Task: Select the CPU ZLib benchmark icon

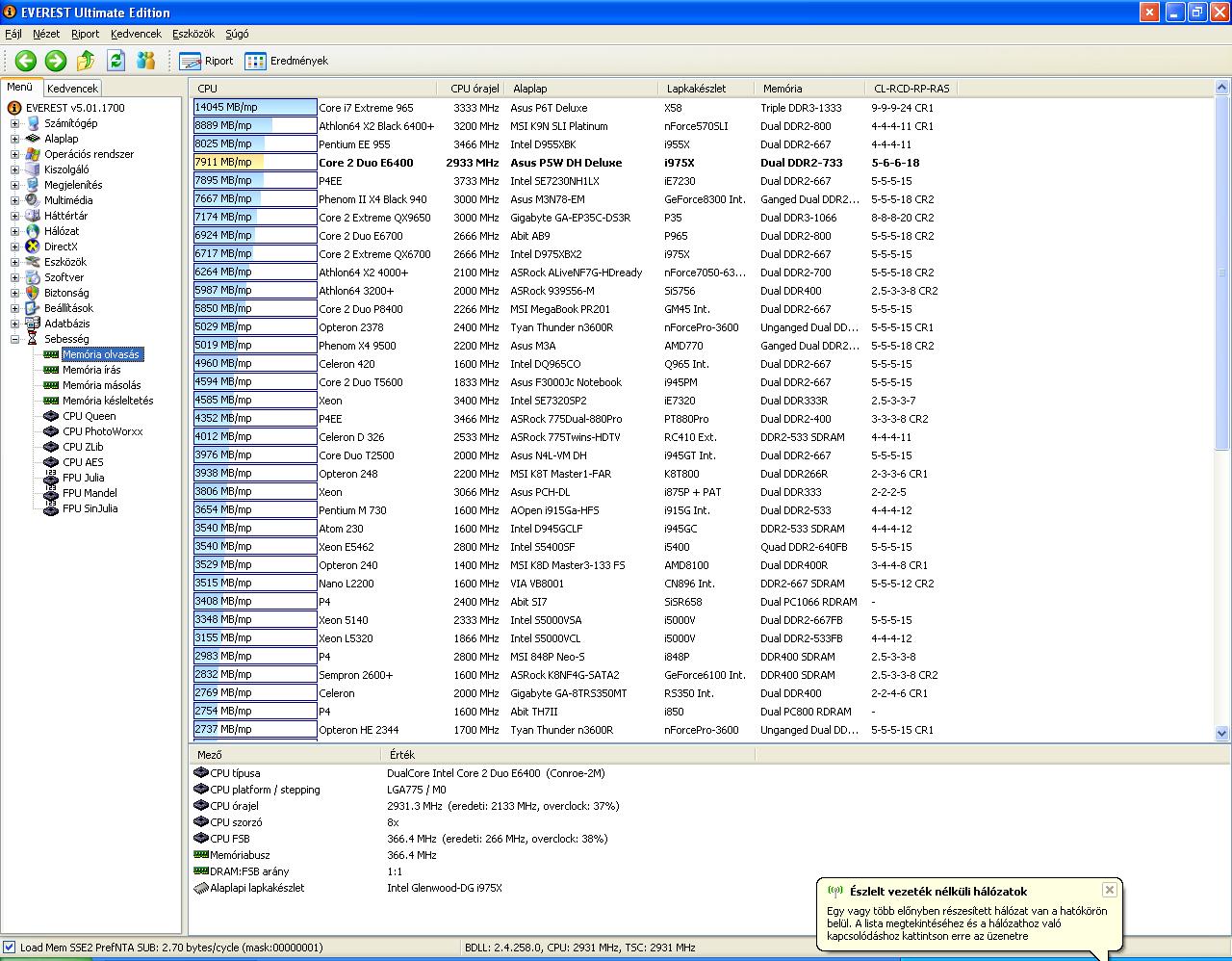Action: (x=51, y=447)
